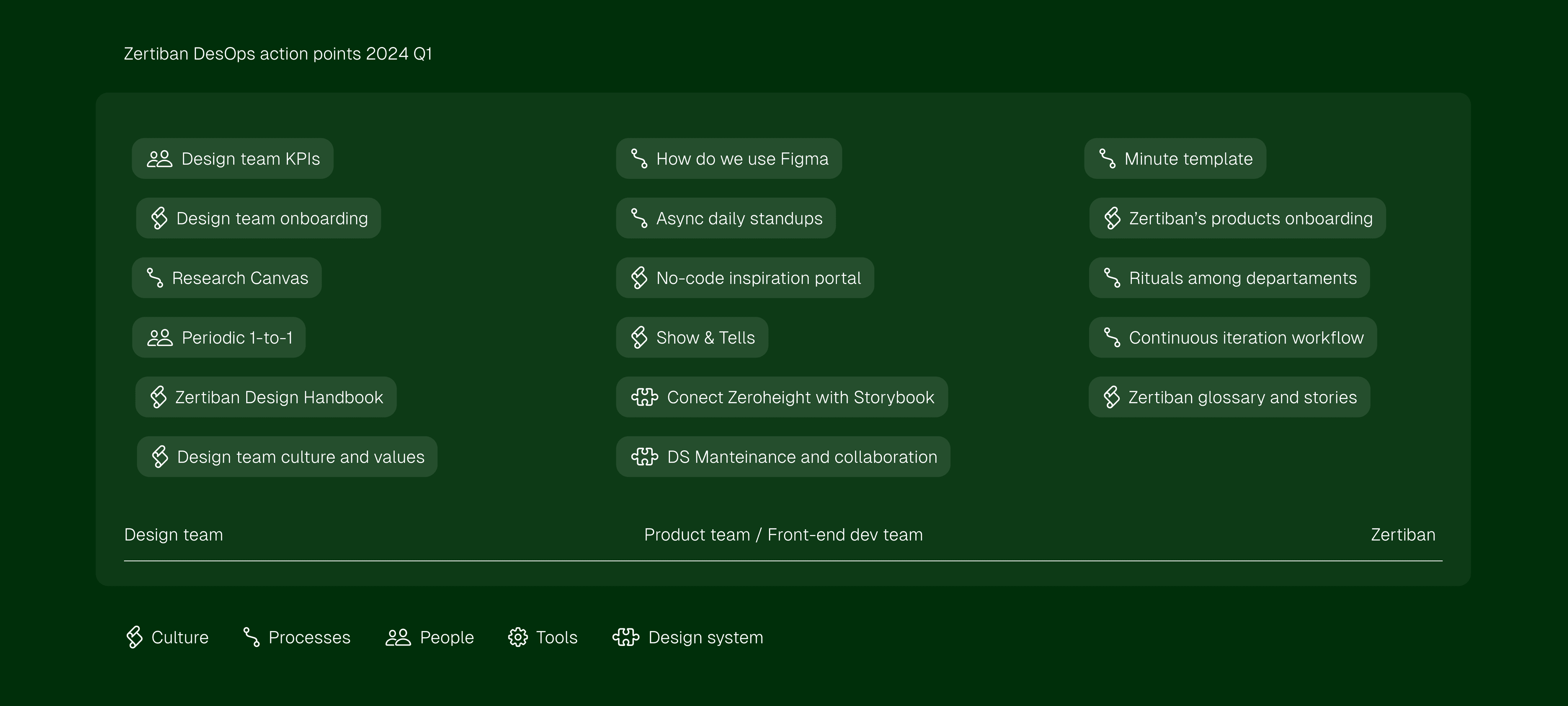Viewport: 1568px width, 706px height.
Task: Click process icon on Minute template chip
Action: [x=1107, y=159]
